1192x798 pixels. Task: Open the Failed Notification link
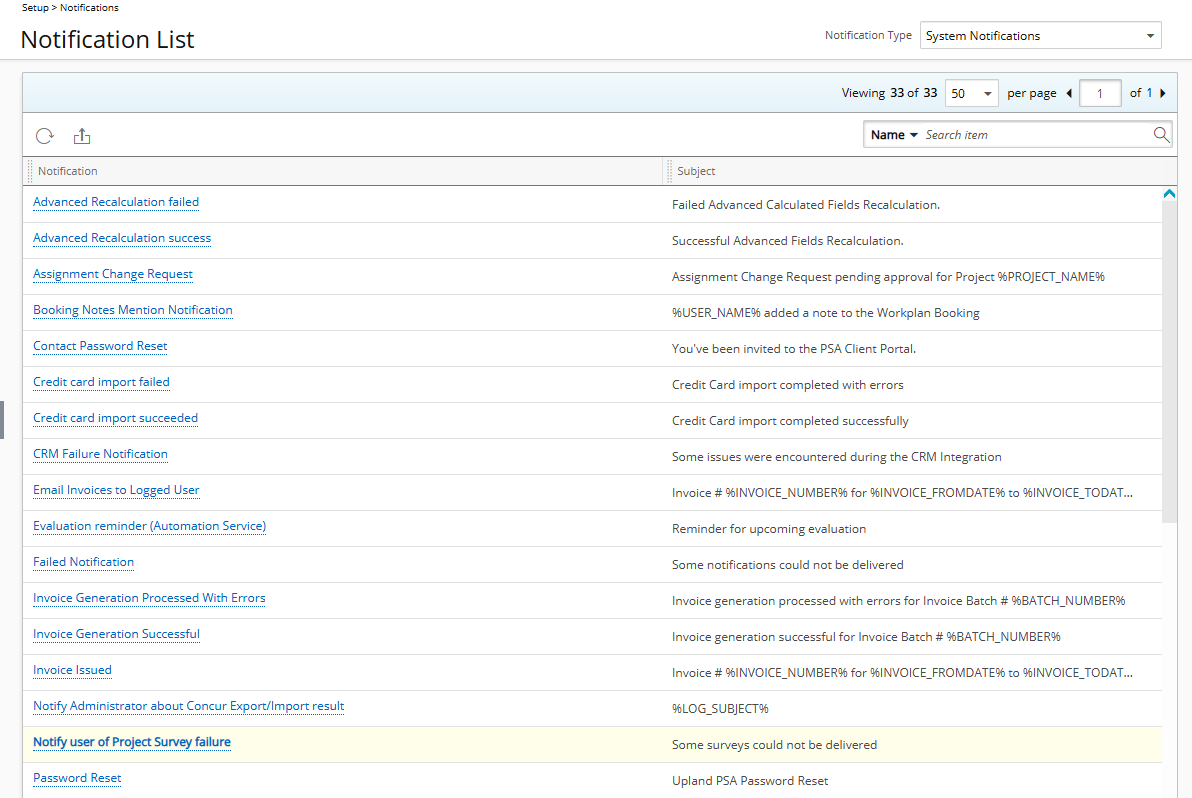83,562
